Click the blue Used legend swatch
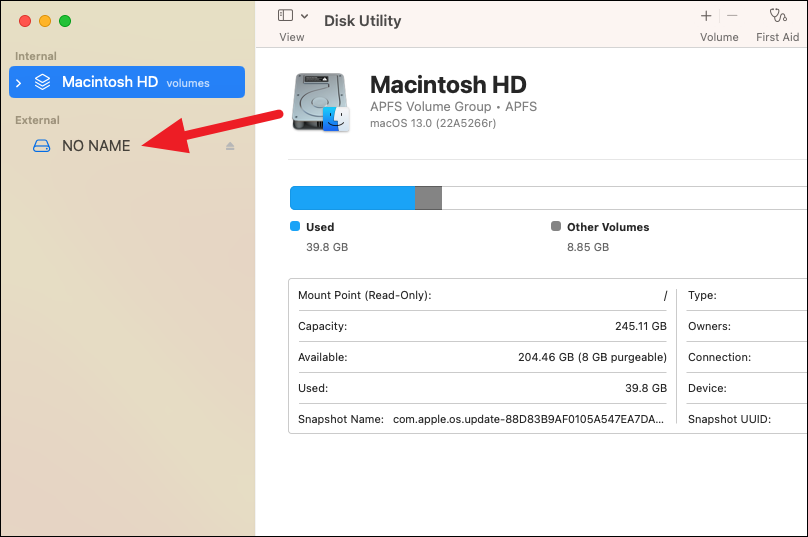808x537 pixels. [295, 226]
